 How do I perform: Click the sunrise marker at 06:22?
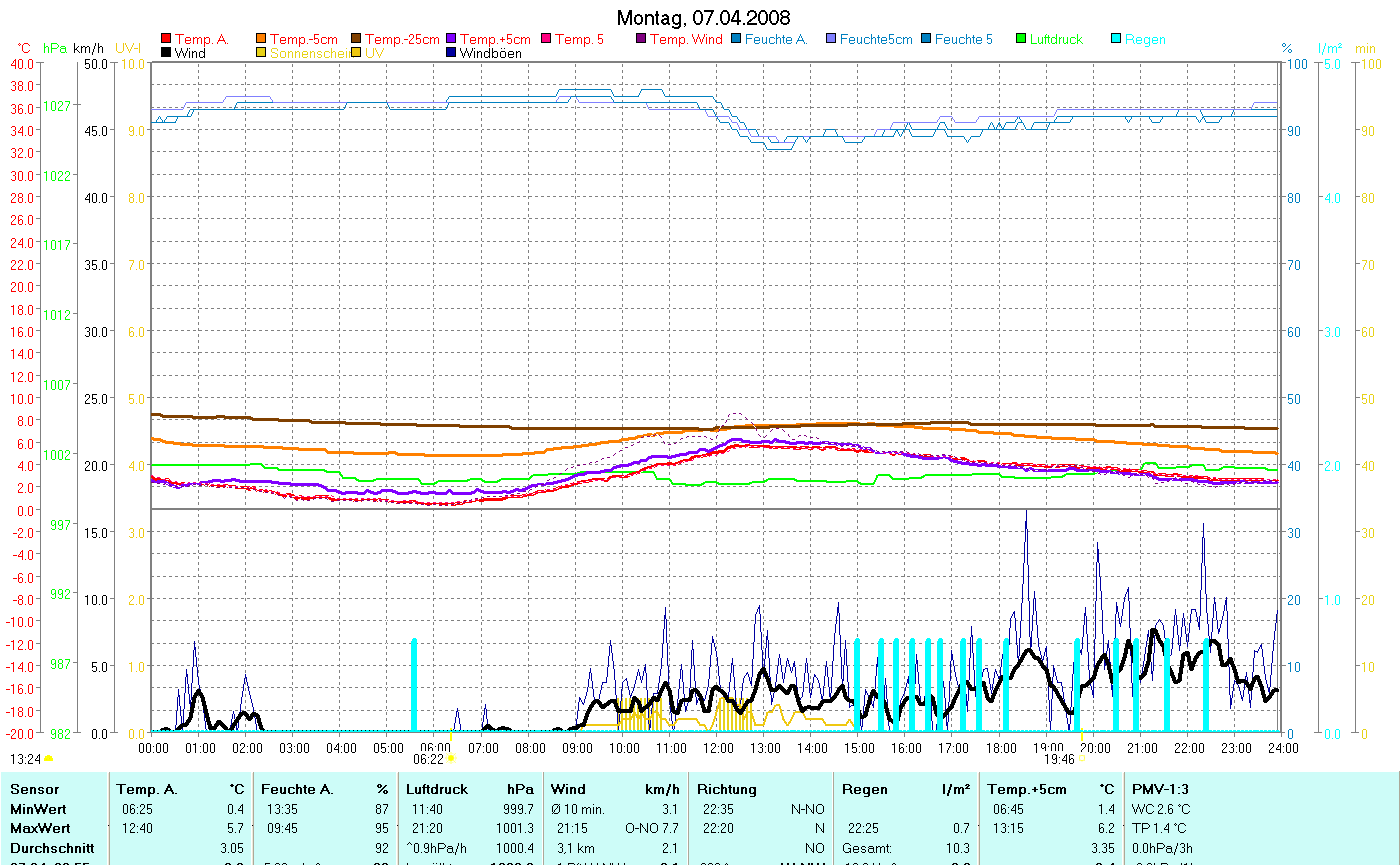[451, 759]
